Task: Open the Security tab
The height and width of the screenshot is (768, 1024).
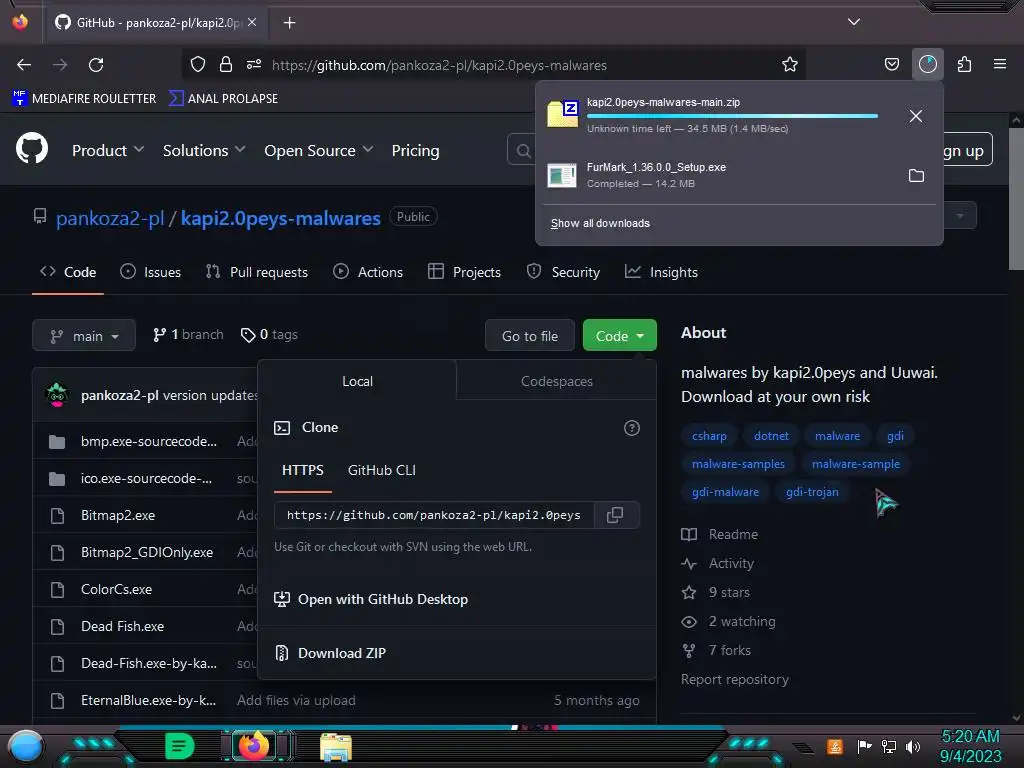Action: click(563, 272)
